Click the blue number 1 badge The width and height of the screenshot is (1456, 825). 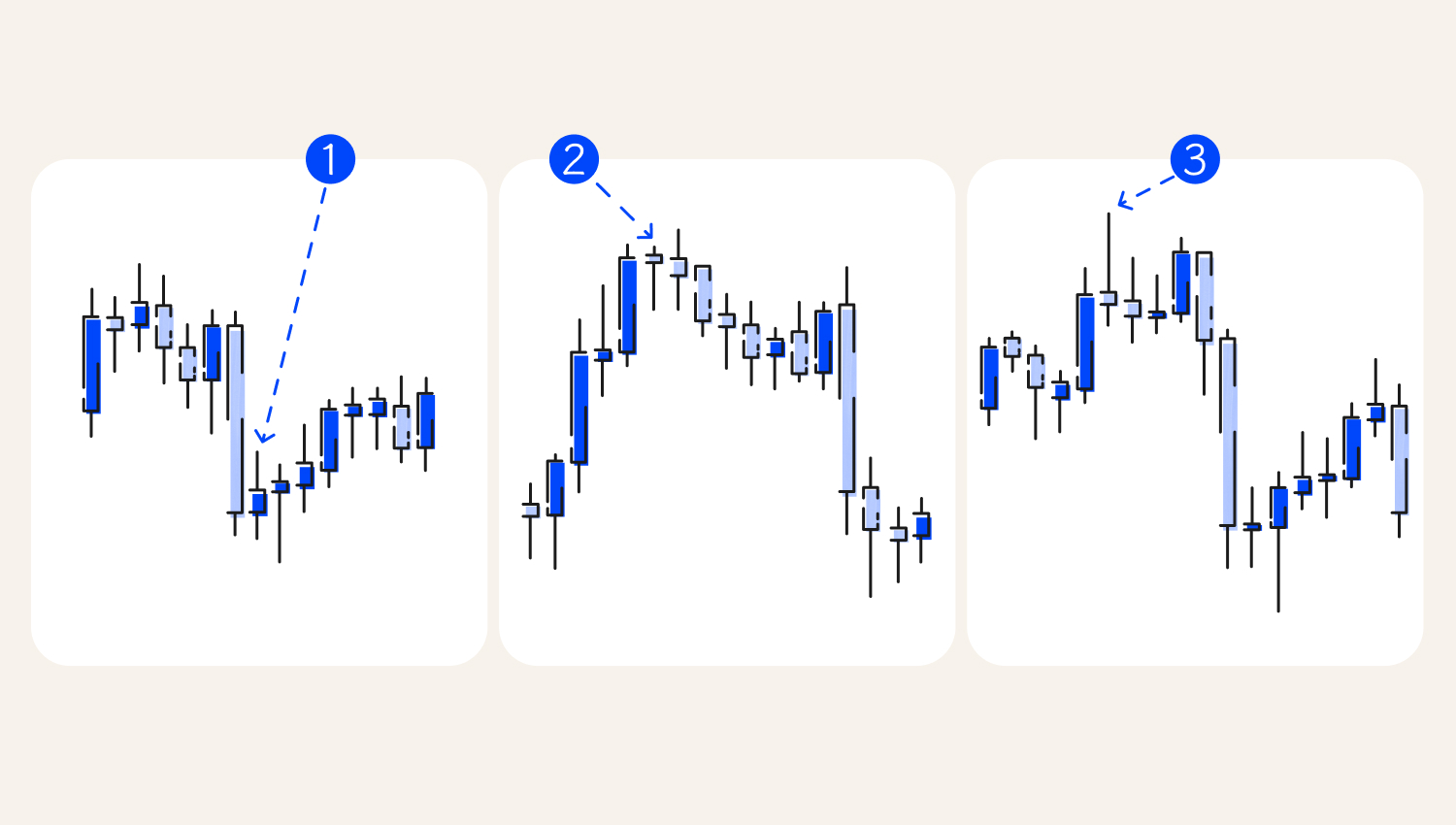(330, 159)
